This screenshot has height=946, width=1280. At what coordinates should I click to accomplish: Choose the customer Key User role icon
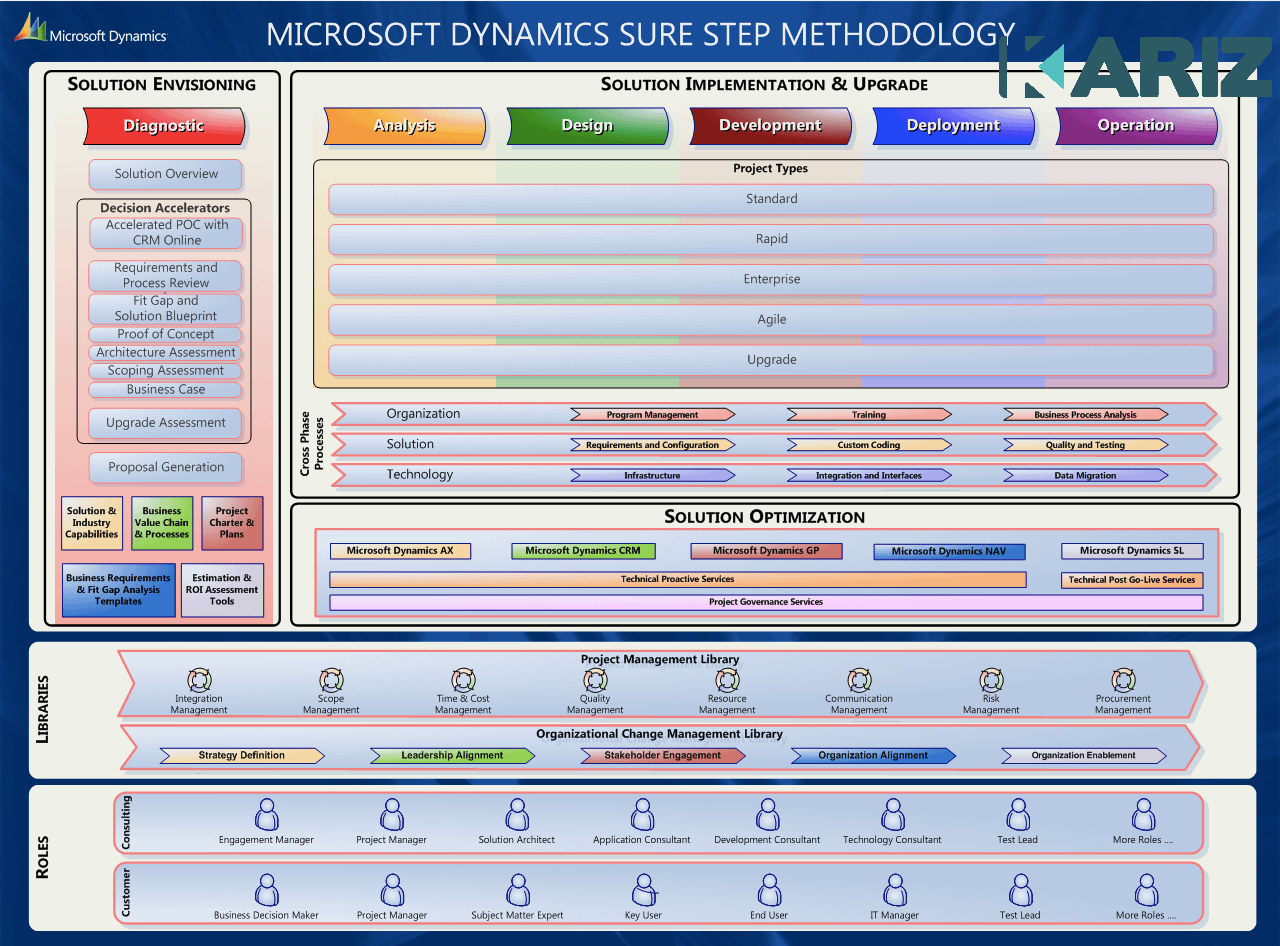(644, 890)
